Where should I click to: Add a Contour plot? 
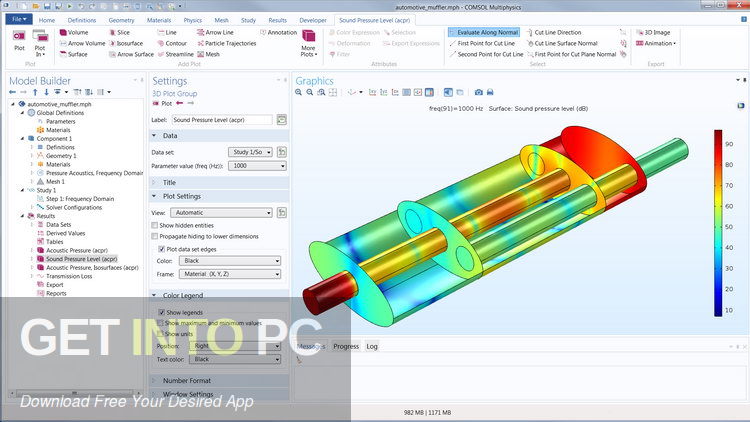[x=172, y=44]
